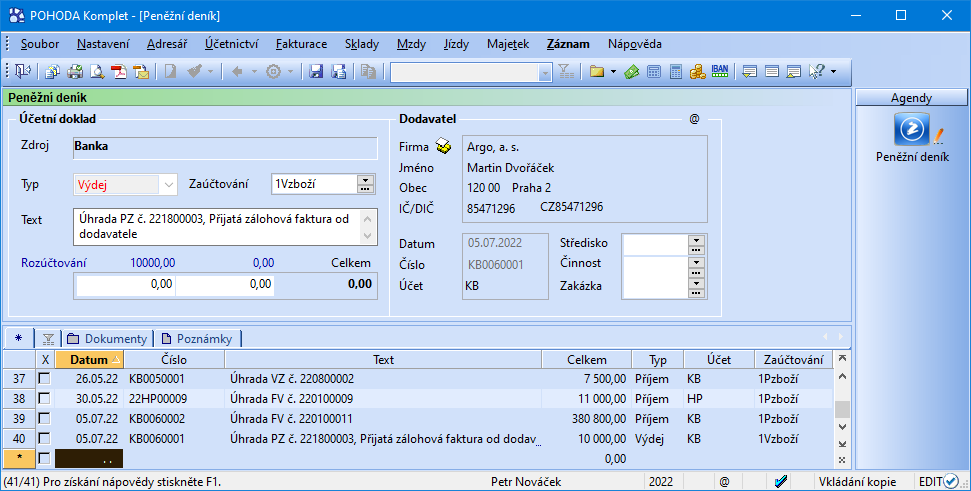Viewport: 971px width, 491px height.
Task: Open the Činnost dropdown arrow
Action: point(697,262)
